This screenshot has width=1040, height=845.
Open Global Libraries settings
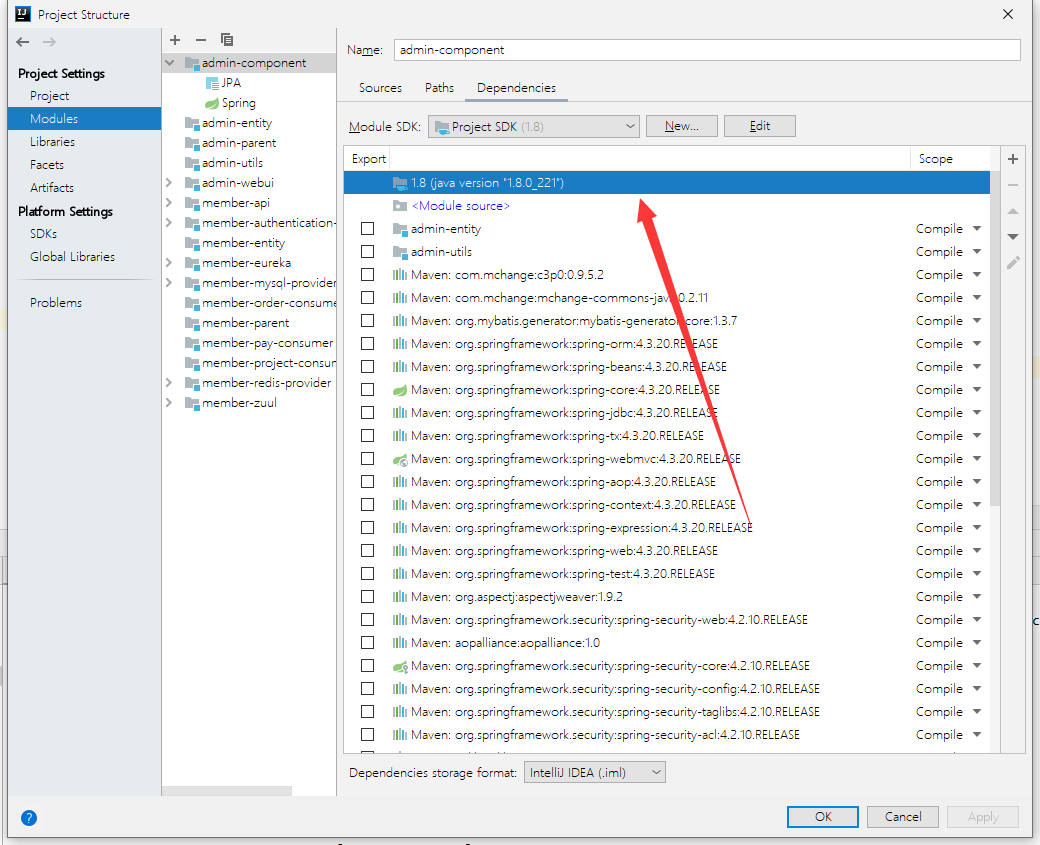point(72,257)
